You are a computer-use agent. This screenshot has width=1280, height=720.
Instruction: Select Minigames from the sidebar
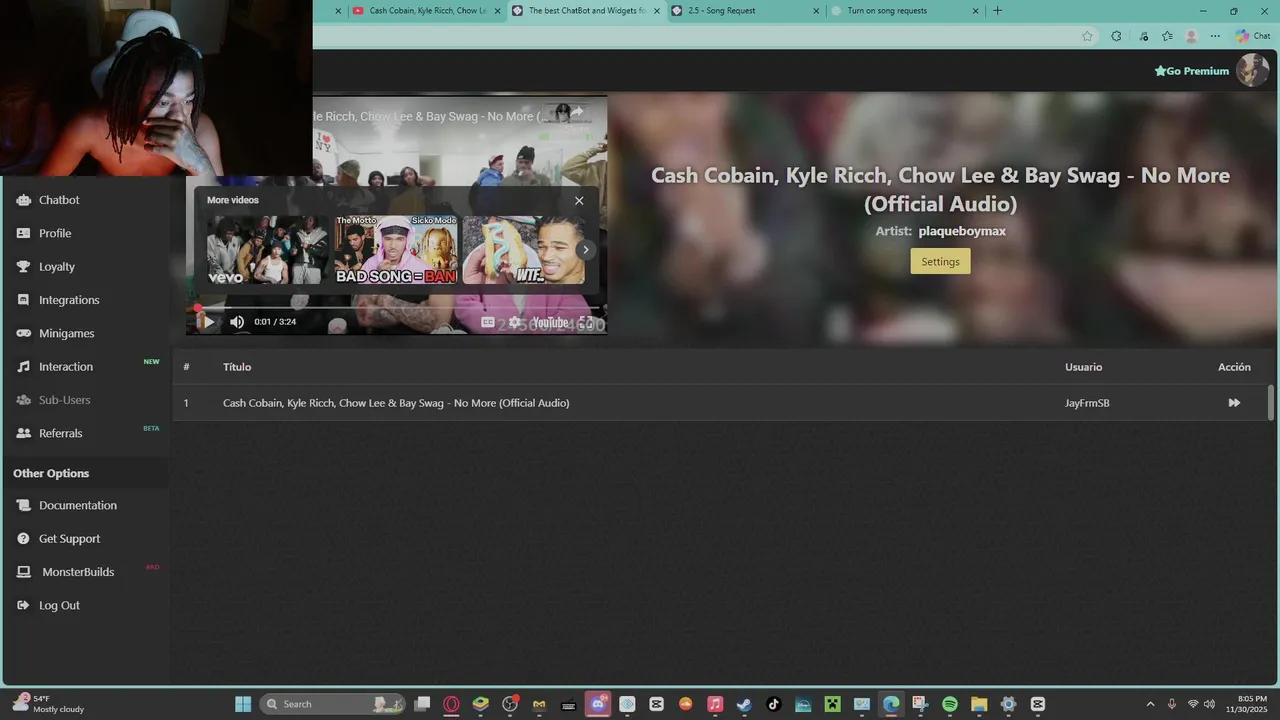pos(66,333)
